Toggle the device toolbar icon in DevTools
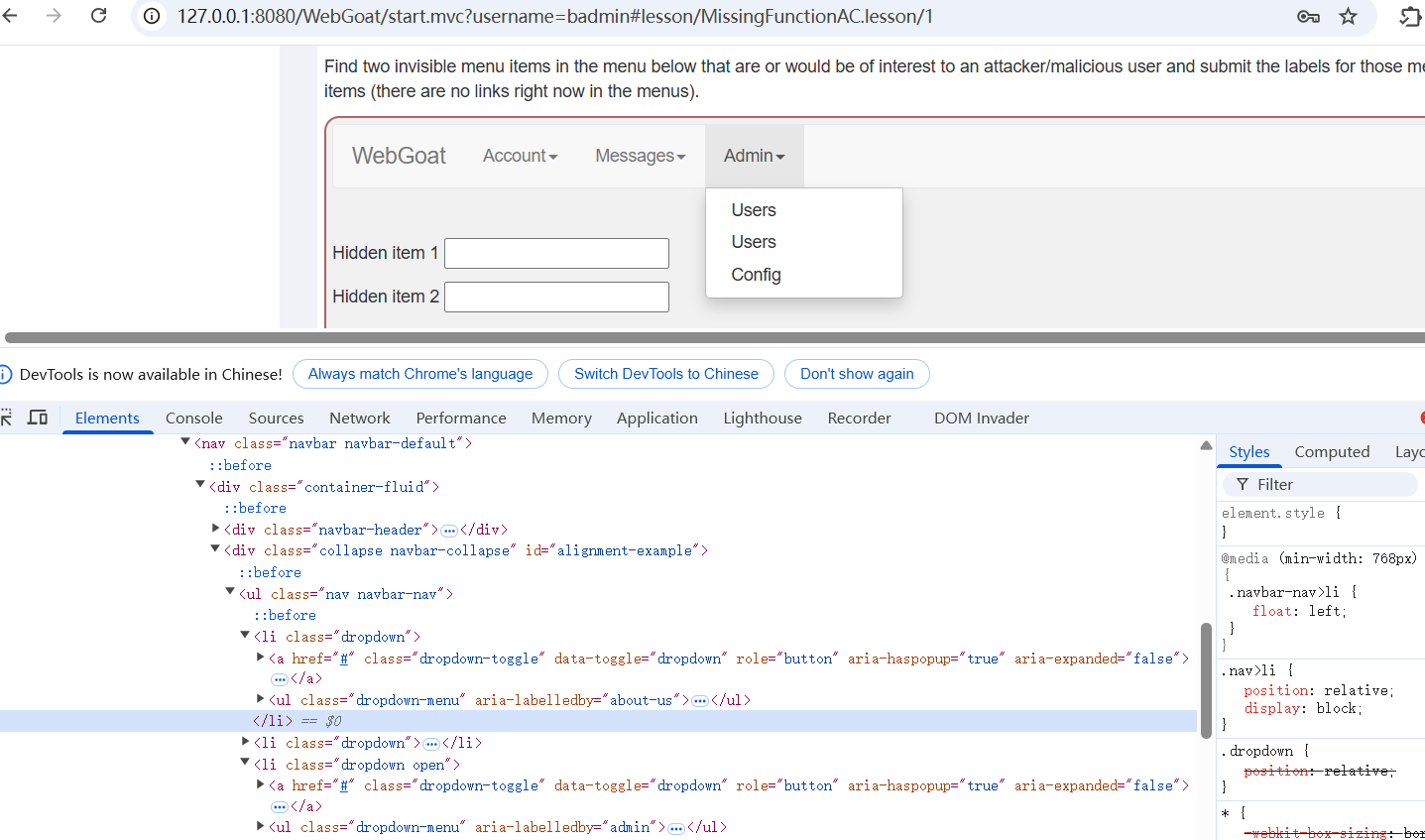1425x840 pixels. [x=38, y=418]
